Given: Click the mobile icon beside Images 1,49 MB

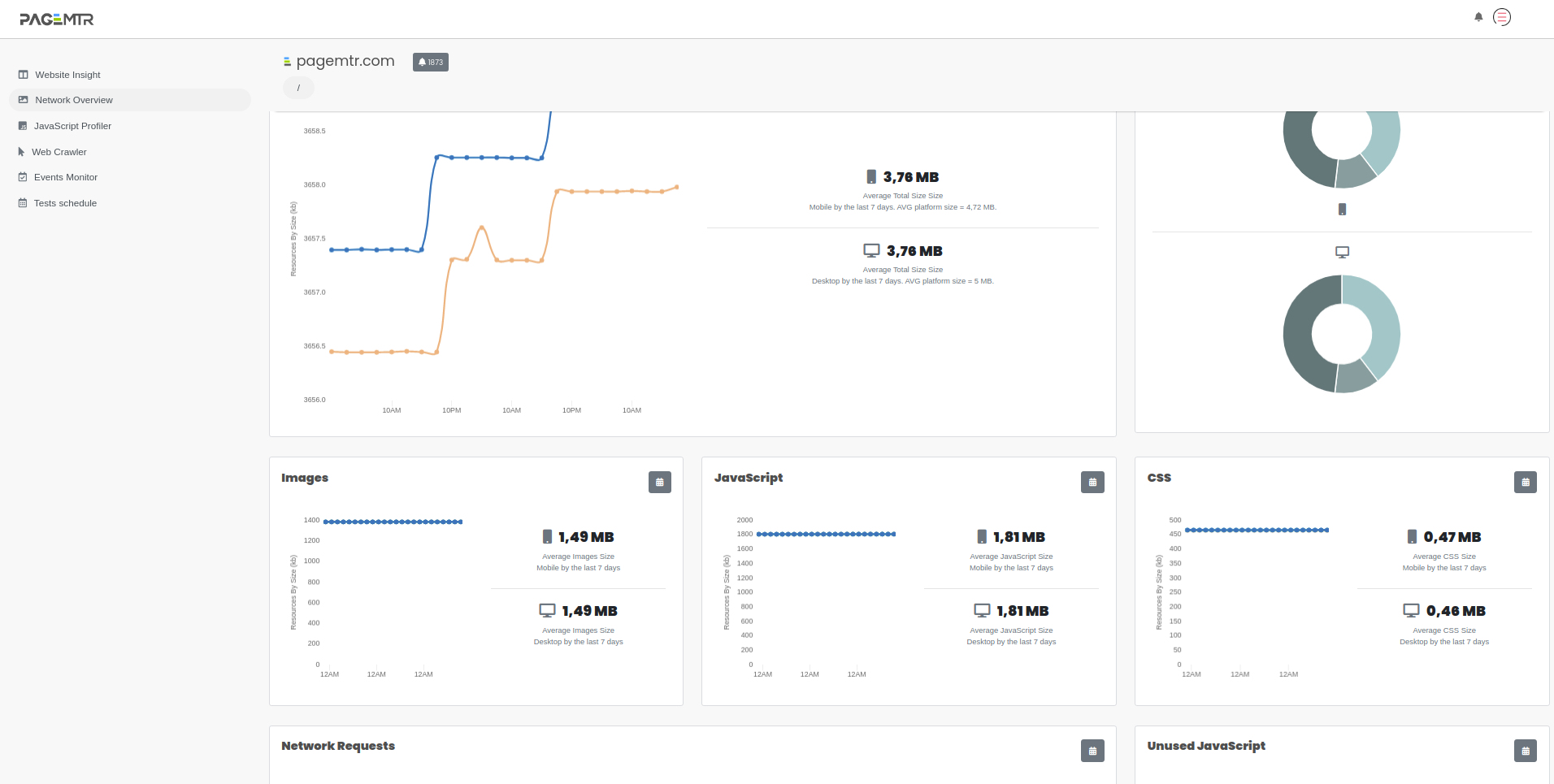Looking at the screenshot, I should point(547,537).
